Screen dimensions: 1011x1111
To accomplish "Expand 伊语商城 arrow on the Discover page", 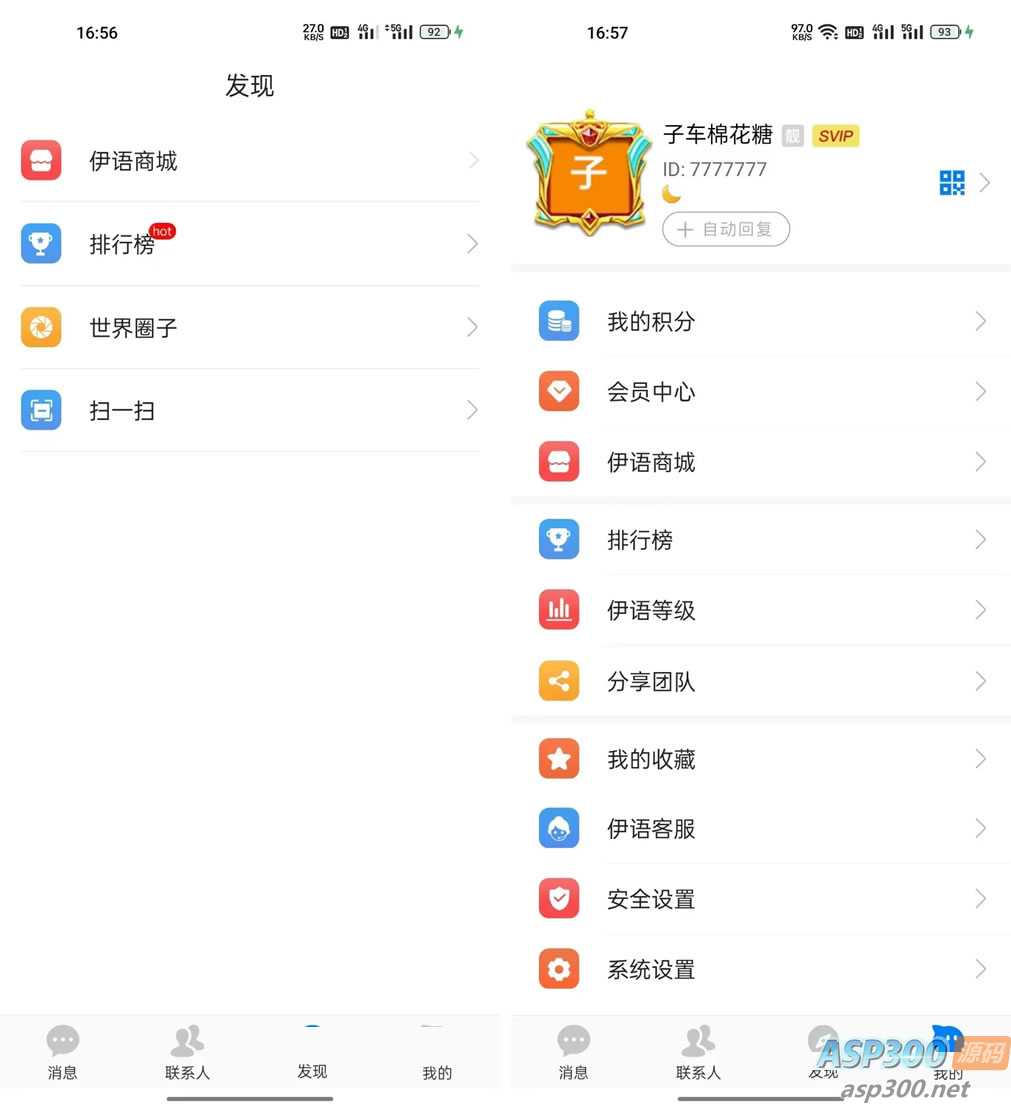I will [x=473, y=161].
